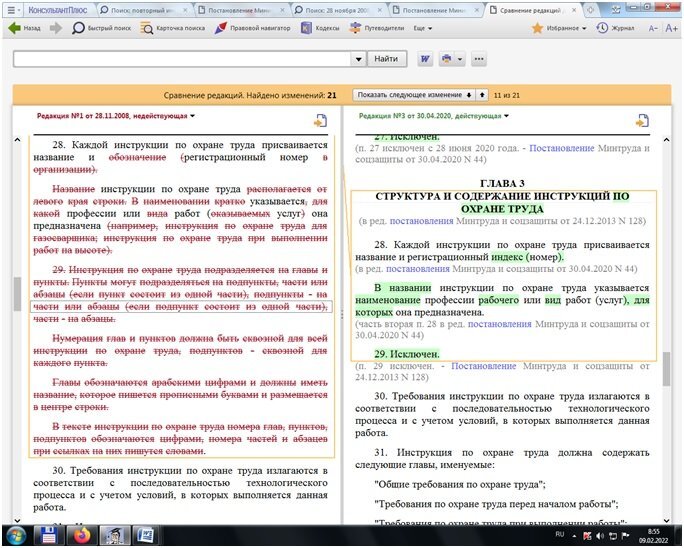Click right pane scroll-up arrow

[x=667, y=140]
